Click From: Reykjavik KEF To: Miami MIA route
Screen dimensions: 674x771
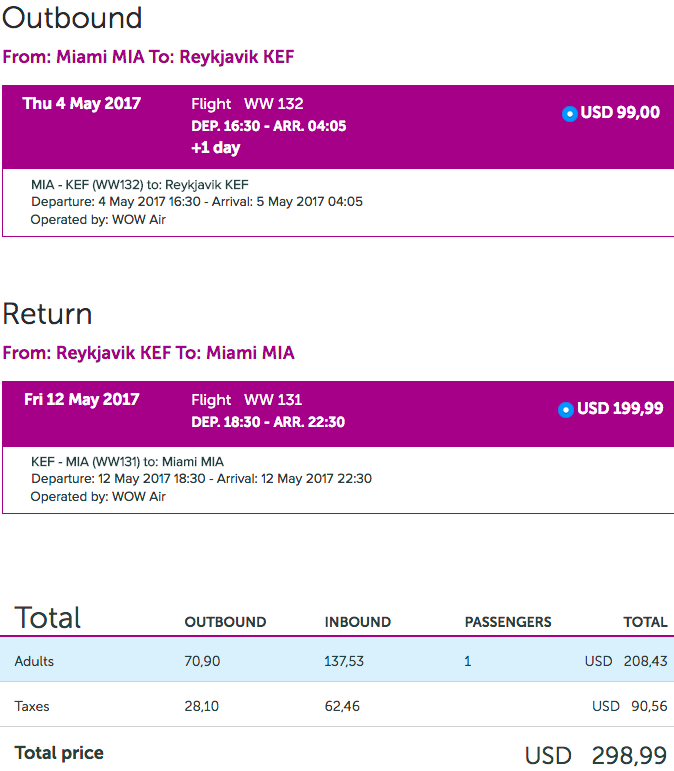[x=148, y=353]
